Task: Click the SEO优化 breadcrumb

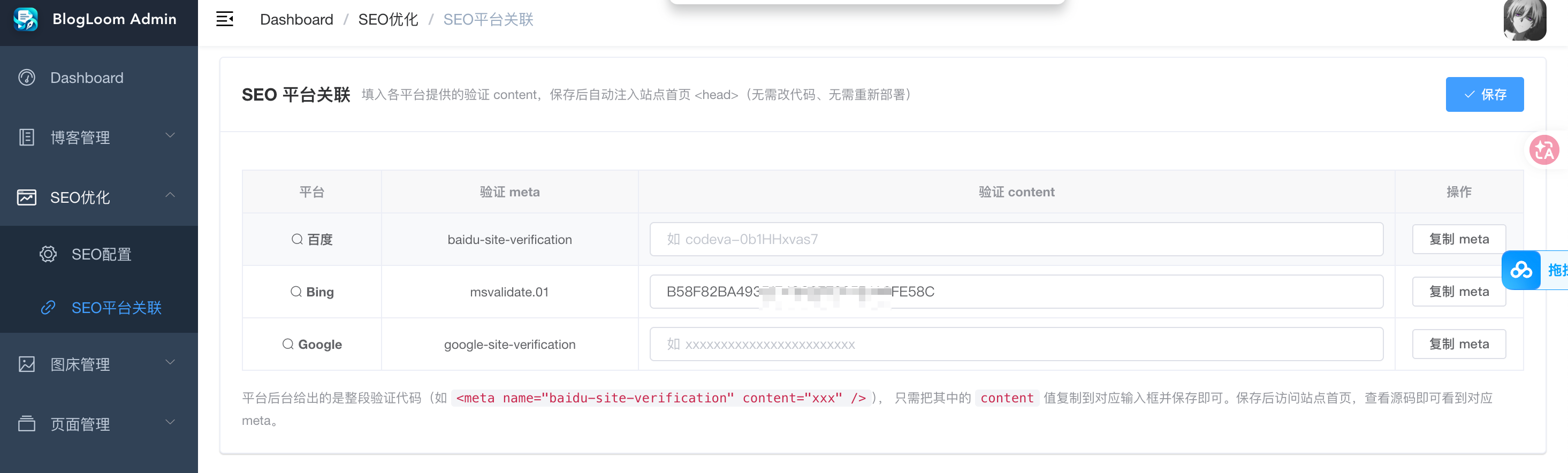Action: pos(389,19)
